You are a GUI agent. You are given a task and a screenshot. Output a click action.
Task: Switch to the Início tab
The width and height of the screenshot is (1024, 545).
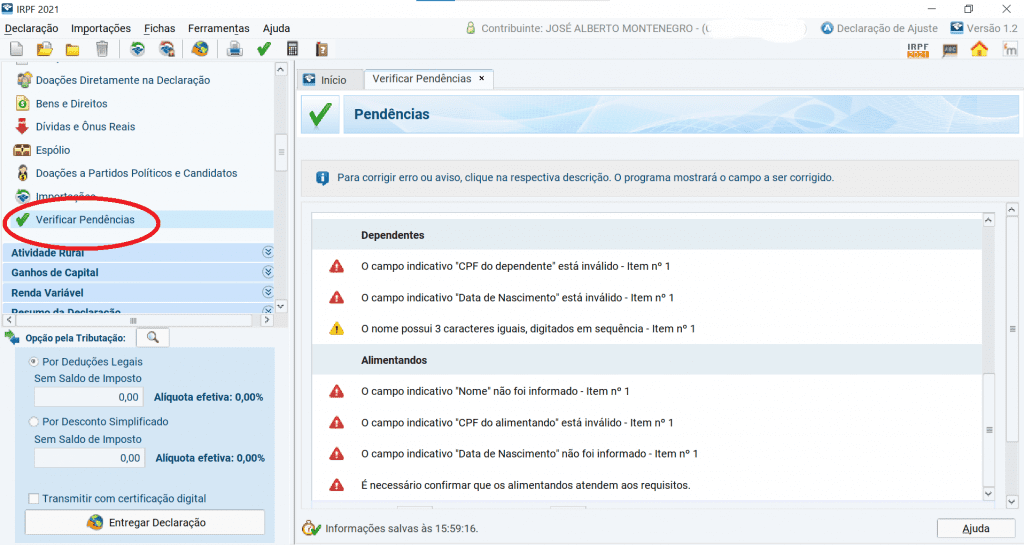[332, 80]
